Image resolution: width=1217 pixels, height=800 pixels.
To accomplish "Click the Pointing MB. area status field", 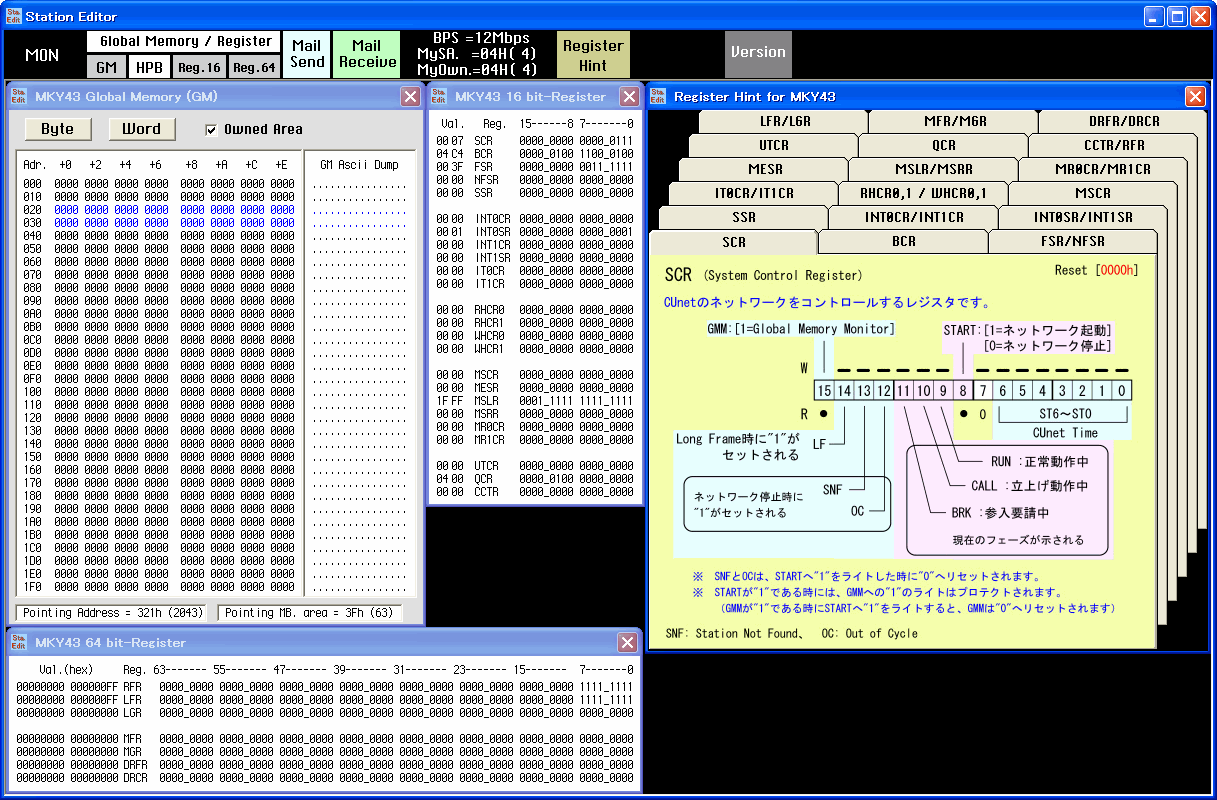I will pyautogui.click(x=310, y=613).
